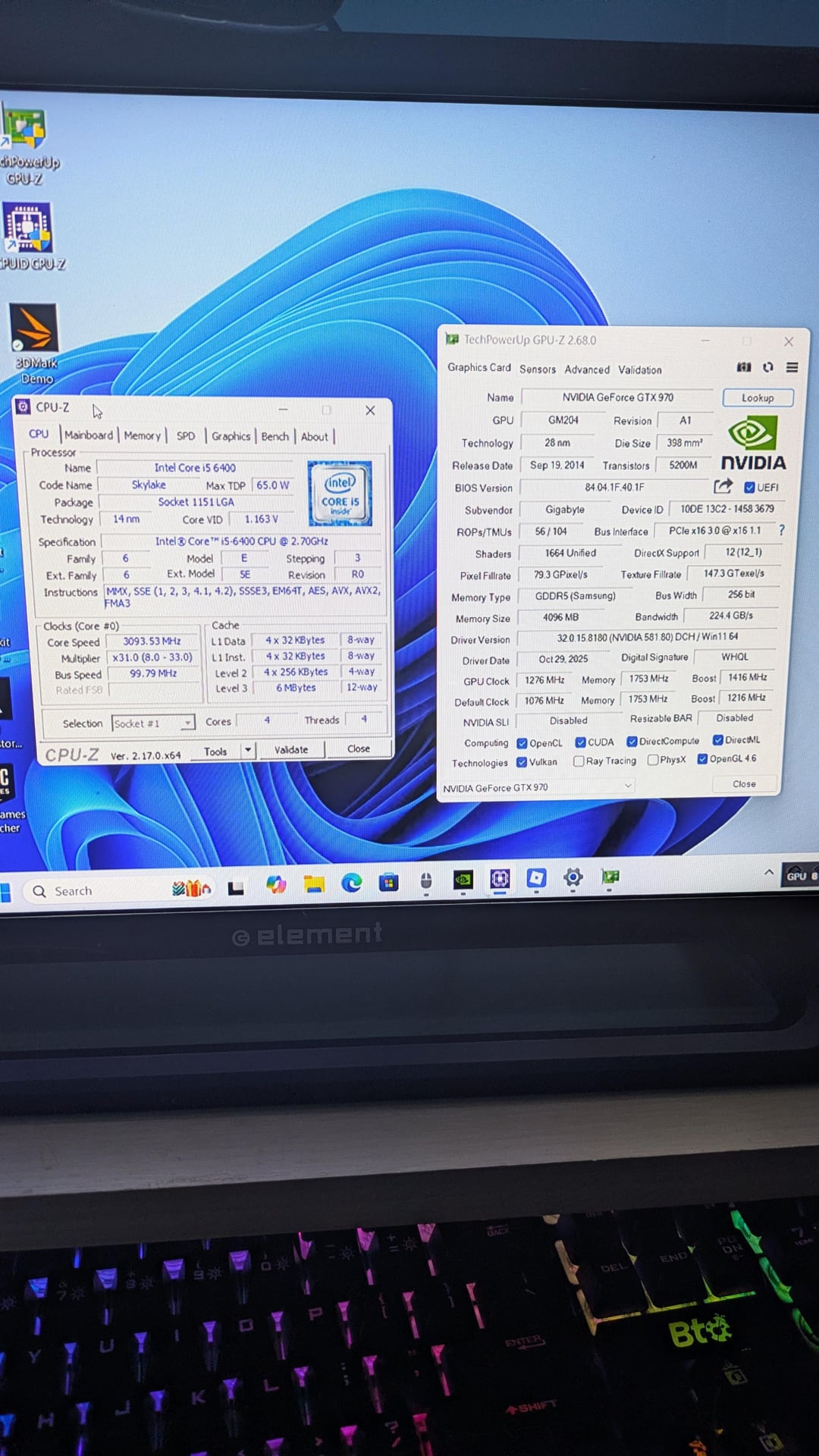Open the Tools dropdown arrow in CPU-Z

(x=248, y=750)
